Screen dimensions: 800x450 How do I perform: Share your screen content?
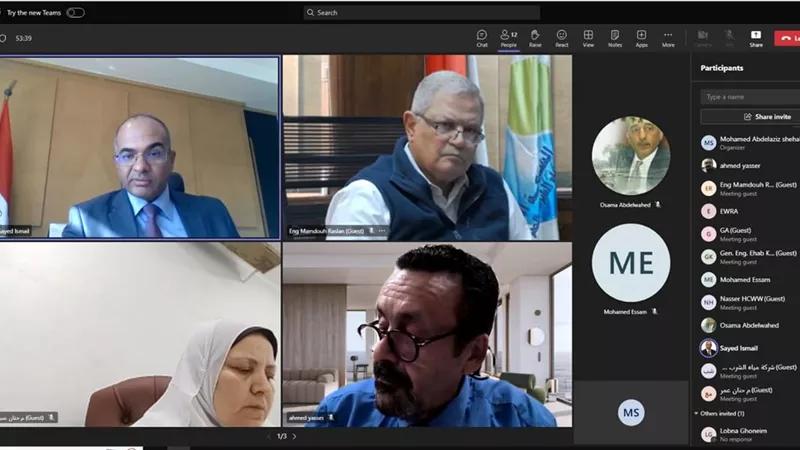pyautogui.click(x=756, y=38)
